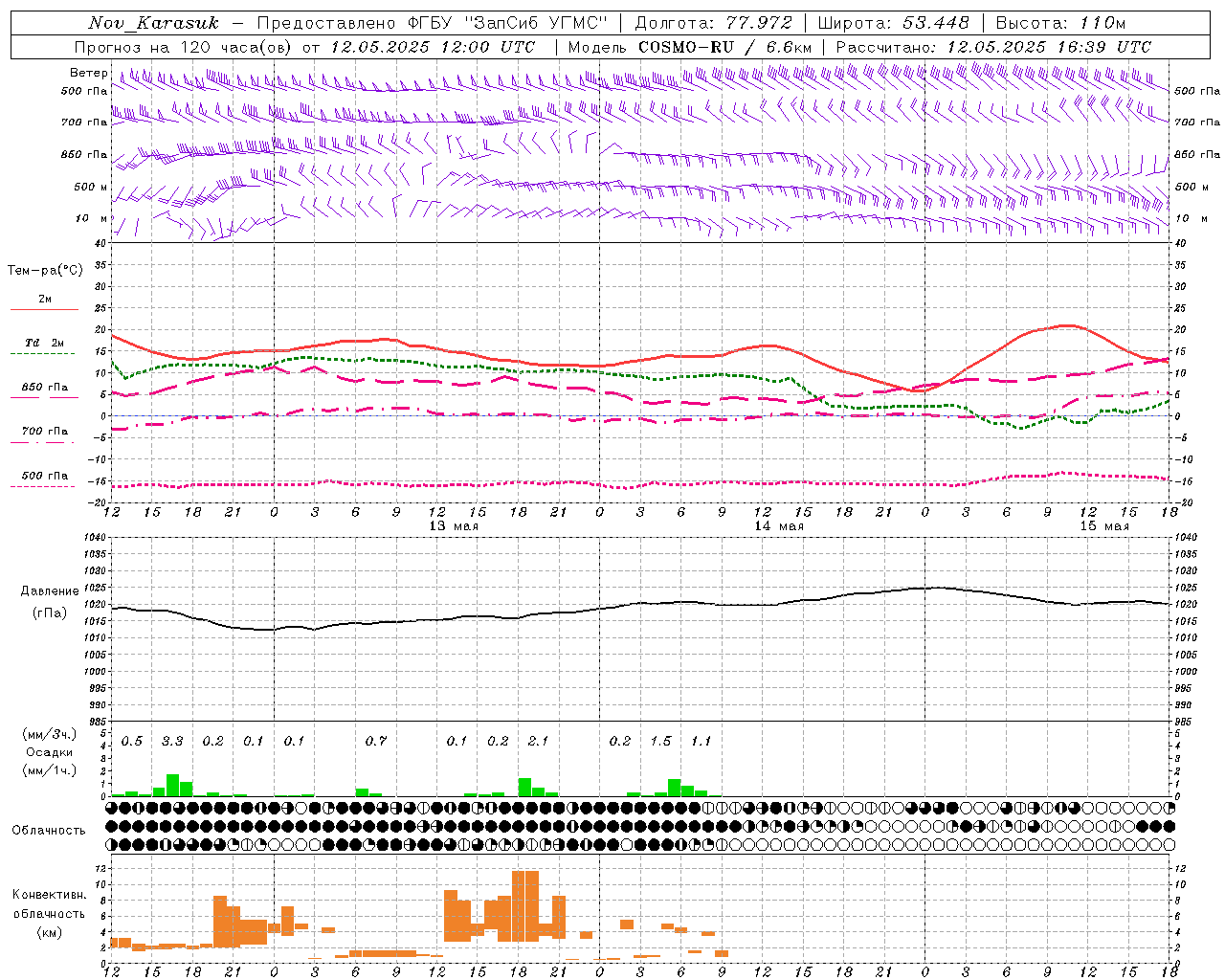Click the 1.5 precipitation total value
This screenshot has width=1225, height=980.
tap(661, 741)
